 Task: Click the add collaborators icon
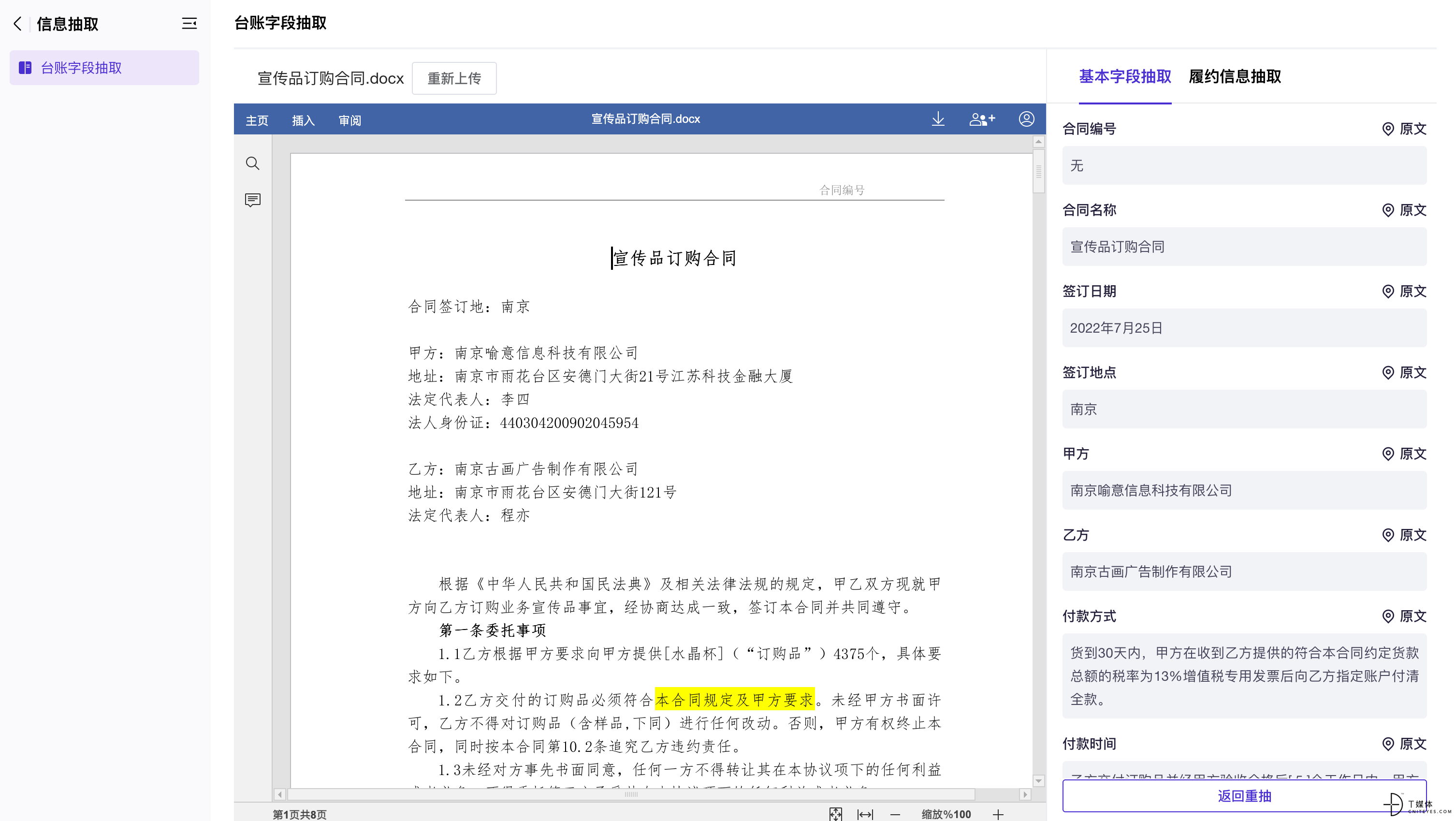982,119
